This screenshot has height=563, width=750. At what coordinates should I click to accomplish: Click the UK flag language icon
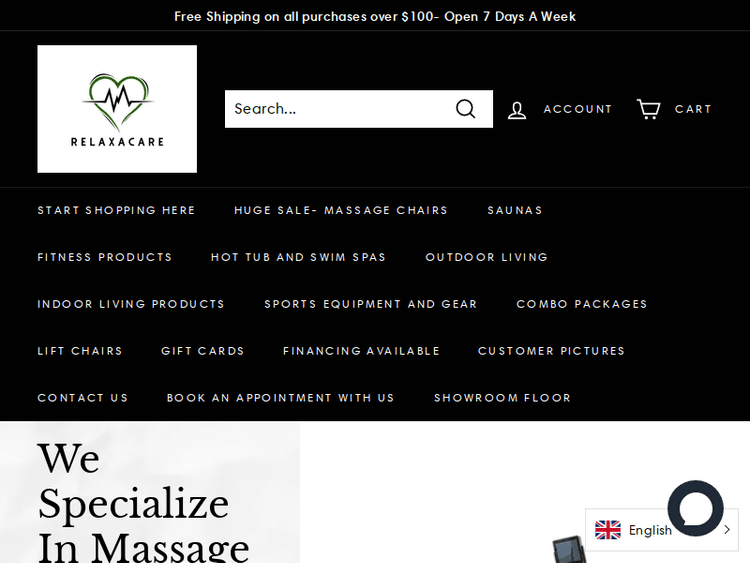click(x=608, y=530)
